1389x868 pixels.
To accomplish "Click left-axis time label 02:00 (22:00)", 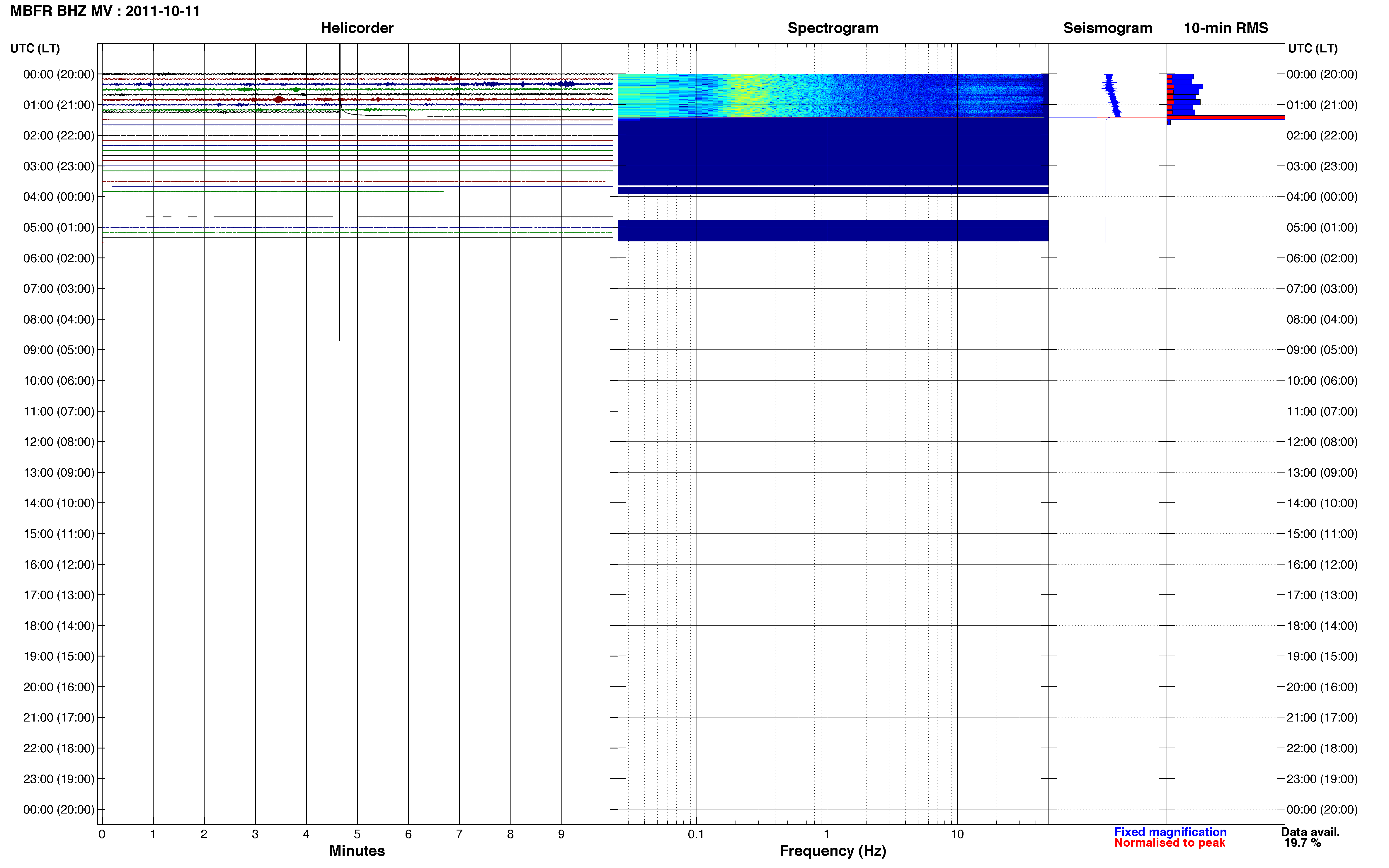I will [x=59, y=135].
